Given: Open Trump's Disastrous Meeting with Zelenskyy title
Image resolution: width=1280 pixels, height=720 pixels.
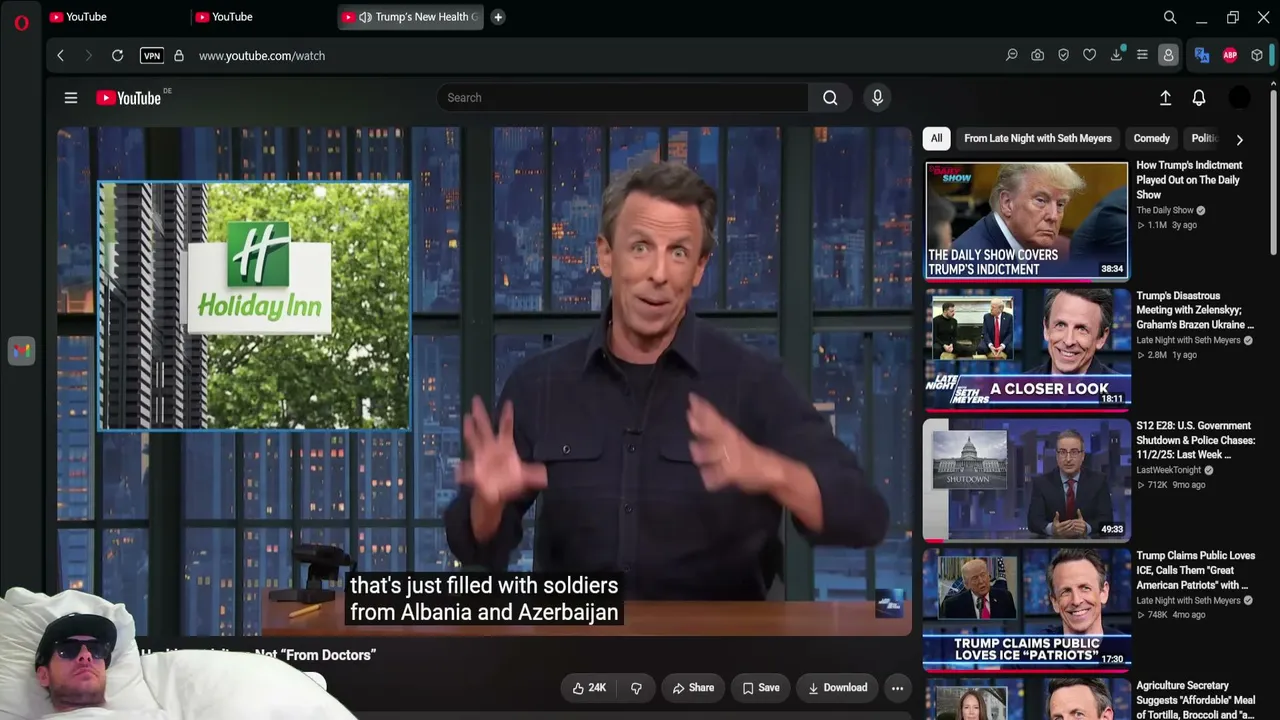Looking at the screenshot, I should point(1194,310).
